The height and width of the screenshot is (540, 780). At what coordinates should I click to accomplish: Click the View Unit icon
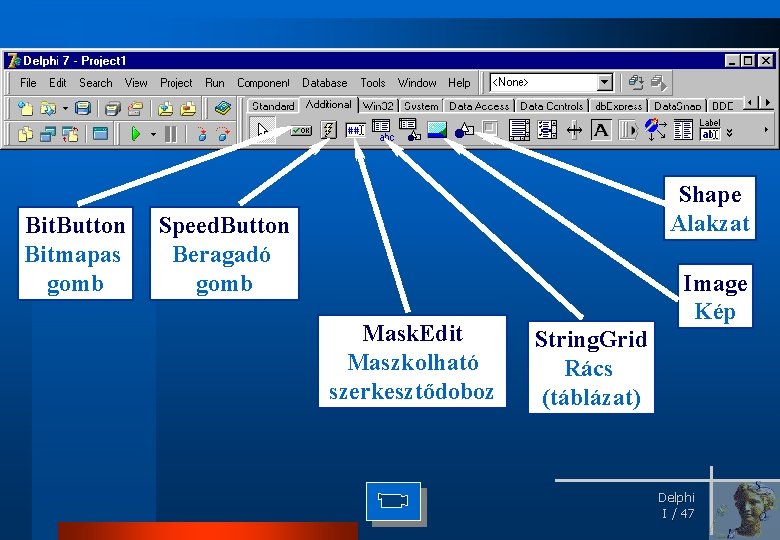click(25, 134)
